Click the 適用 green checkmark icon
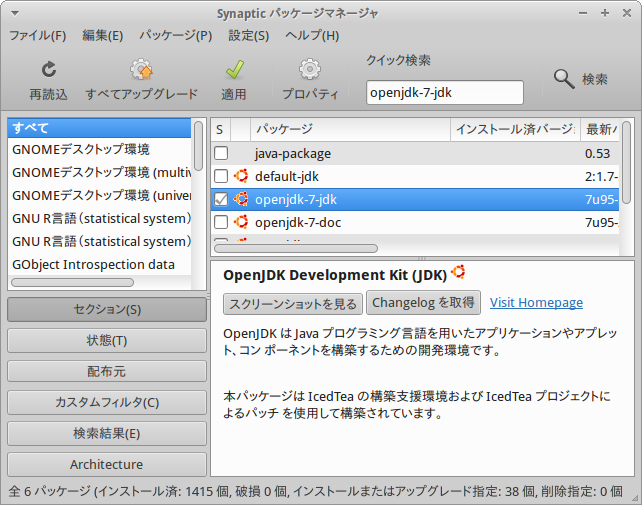 pos(234,69)
